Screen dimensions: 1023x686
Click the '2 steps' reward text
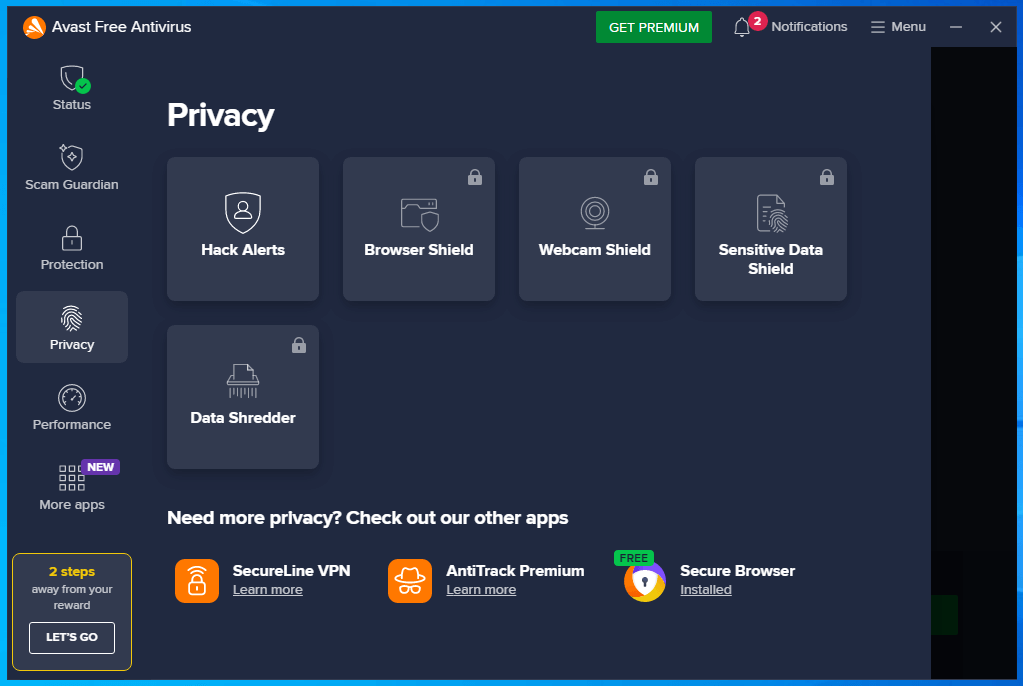coord(72,572)
